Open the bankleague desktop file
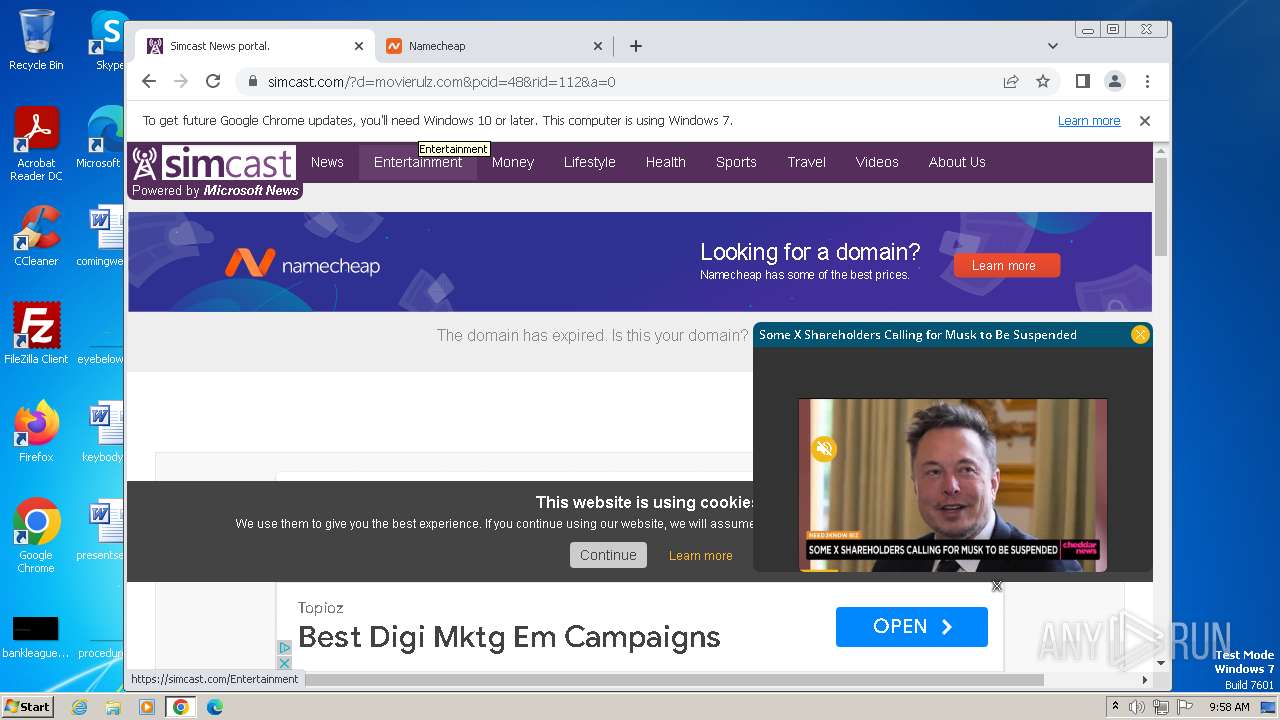 click(x=36, y=638)
